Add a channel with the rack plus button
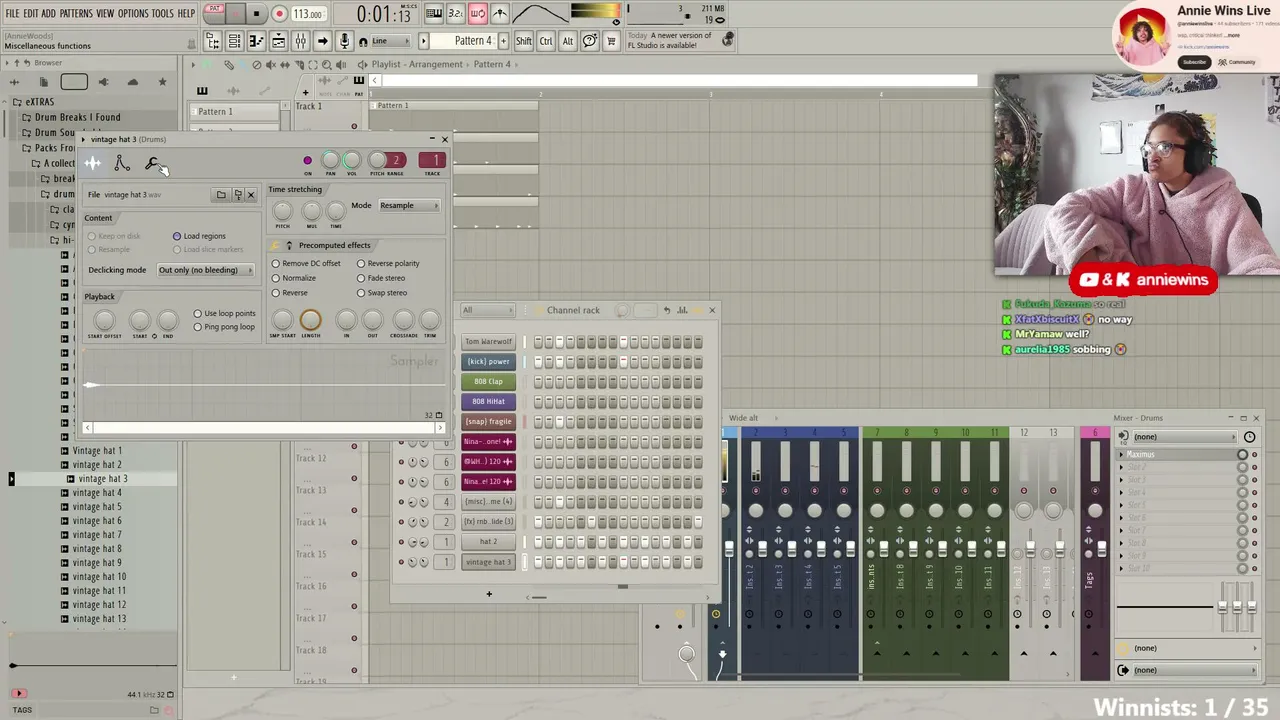 pyautogui.click(x=489, y=594)
